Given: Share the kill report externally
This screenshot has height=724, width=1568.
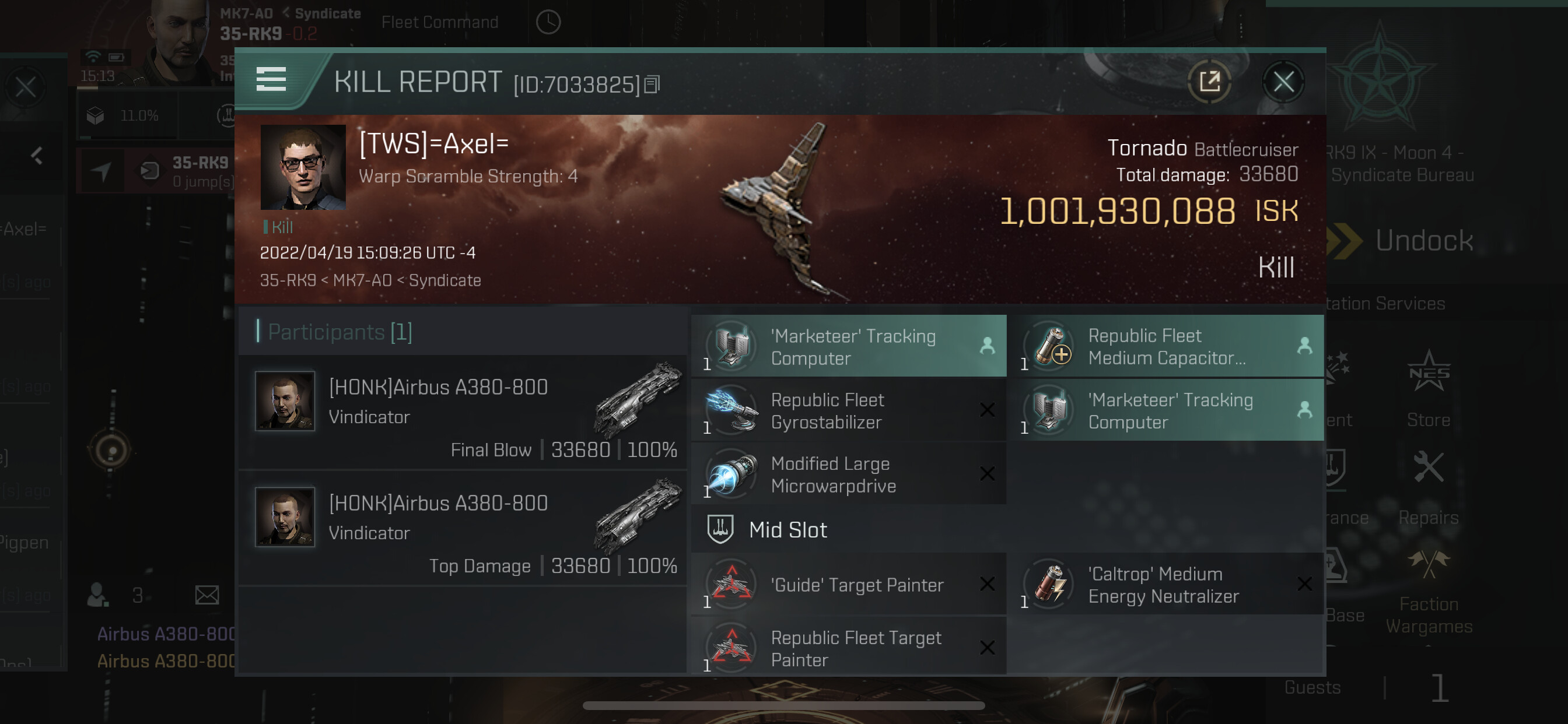Looking at the screenshot, I should pyautogui.click(x=1209, y=82).
